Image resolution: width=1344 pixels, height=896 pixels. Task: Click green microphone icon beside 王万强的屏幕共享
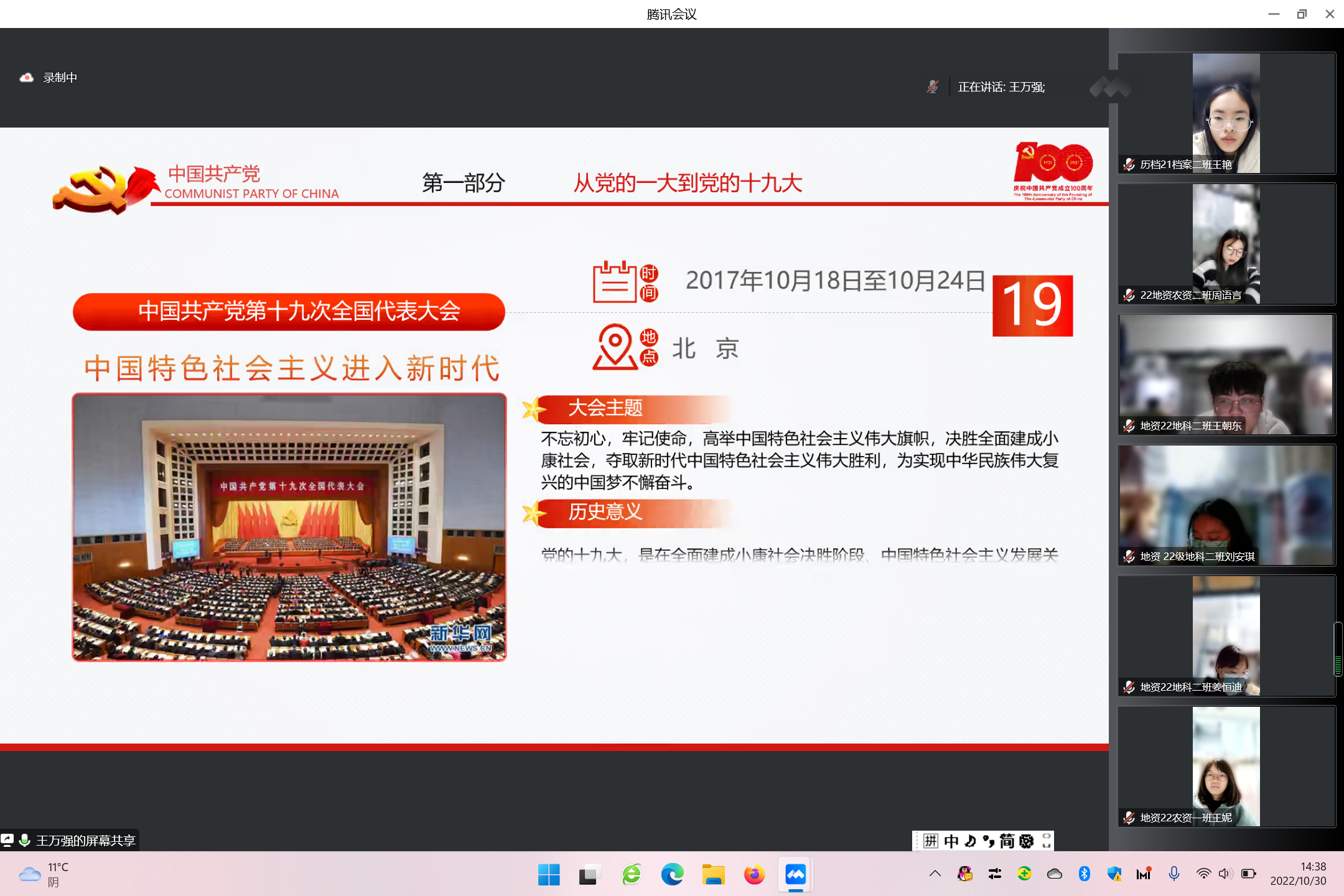pos(25,841)
